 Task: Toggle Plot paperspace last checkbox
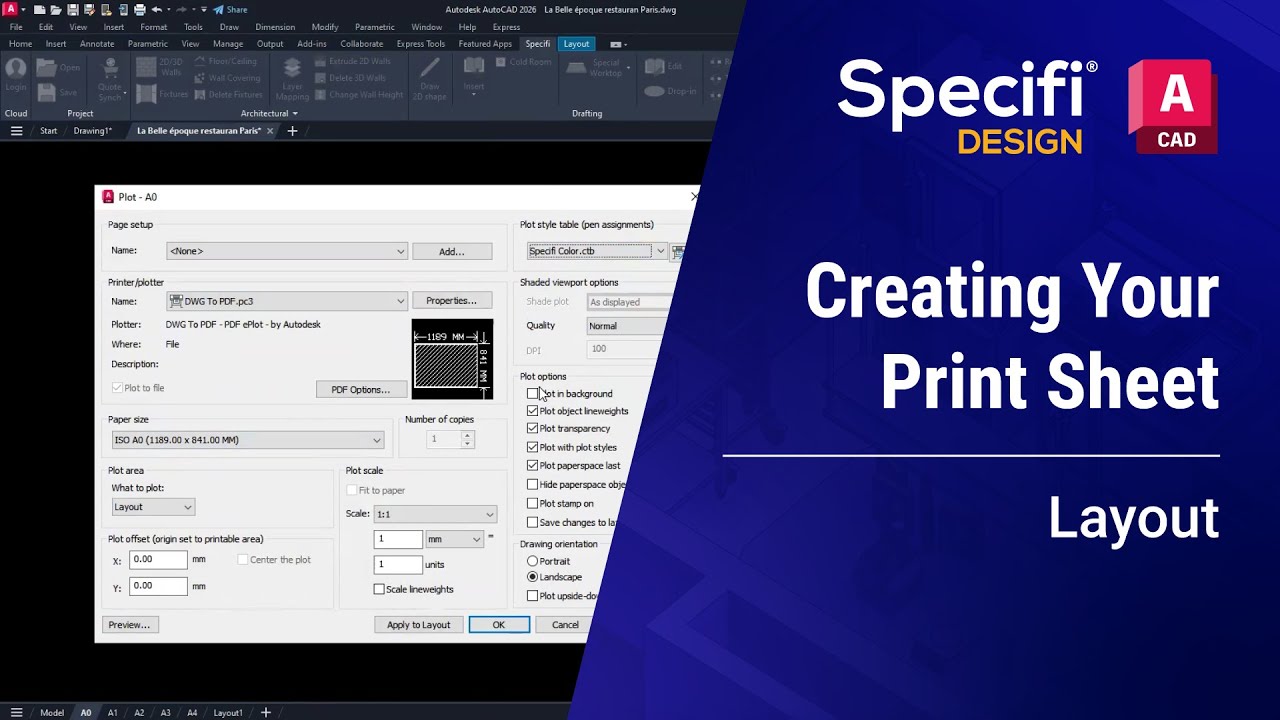tap(532, 466)
